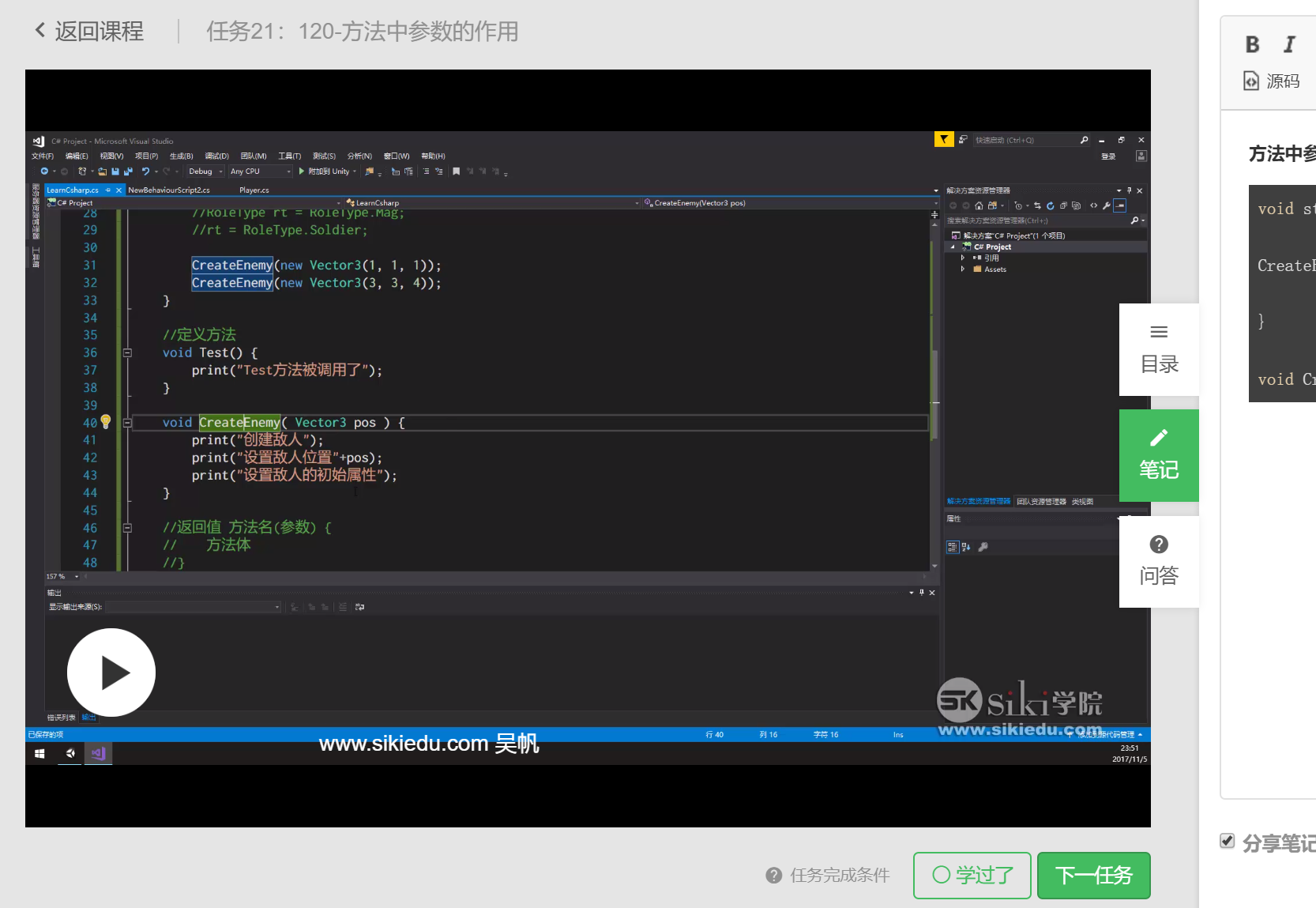The width and height of the screenshot is (1316, 908).
Task: Mark the task as 学过了
Action: pos(972,875)
